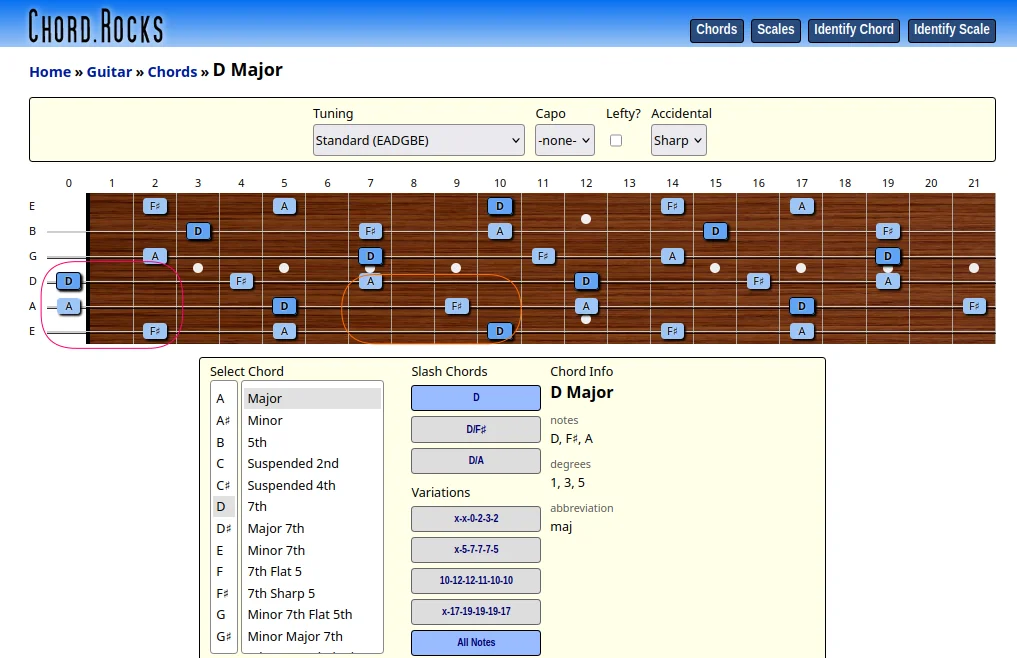Click the Chords breadcrumb link
Screen dimensions: 1017x658
tap(173, 72)
